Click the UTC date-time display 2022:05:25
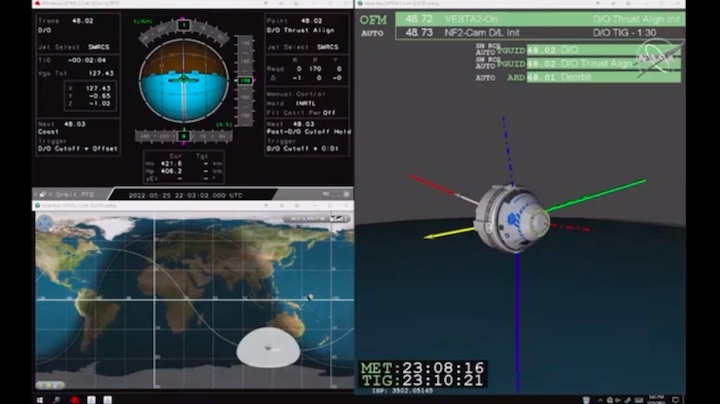 [x=185, y=195]
